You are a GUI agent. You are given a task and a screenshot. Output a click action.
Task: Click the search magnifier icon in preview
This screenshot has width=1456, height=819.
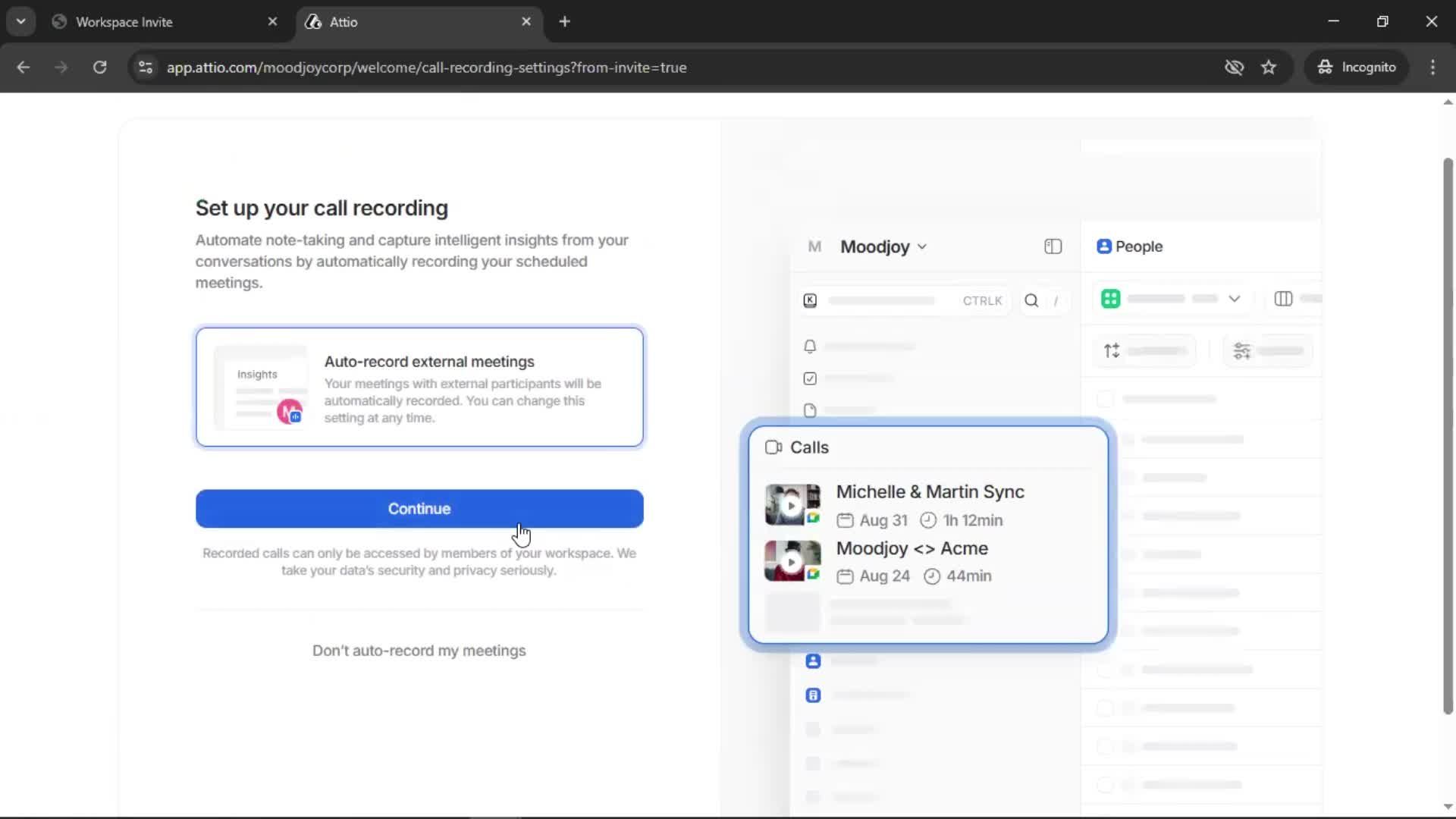click(x=1031, y=300)
